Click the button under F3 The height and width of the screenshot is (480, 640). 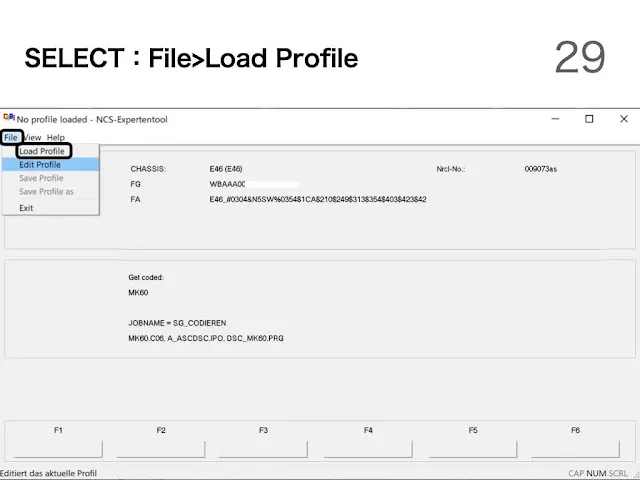(x=263, y=449)
